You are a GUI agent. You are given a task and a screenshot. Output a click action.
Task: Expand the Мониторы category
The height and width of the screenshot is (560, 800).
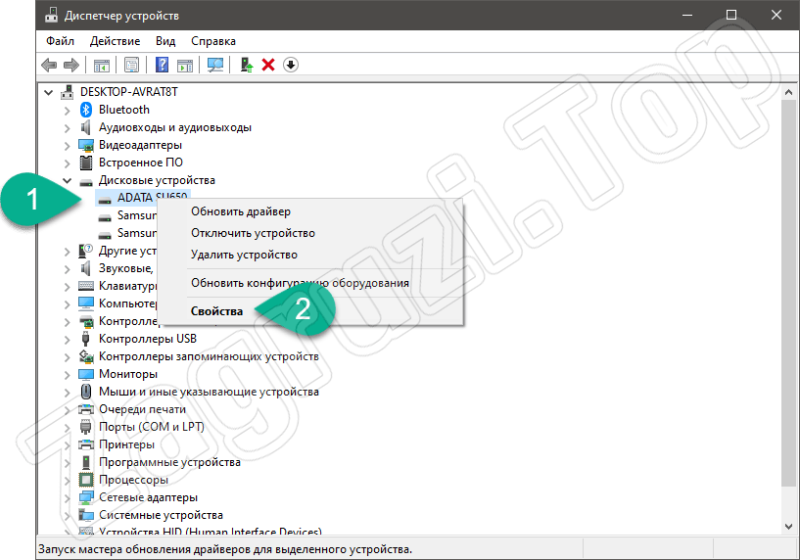tap(67, 374)
